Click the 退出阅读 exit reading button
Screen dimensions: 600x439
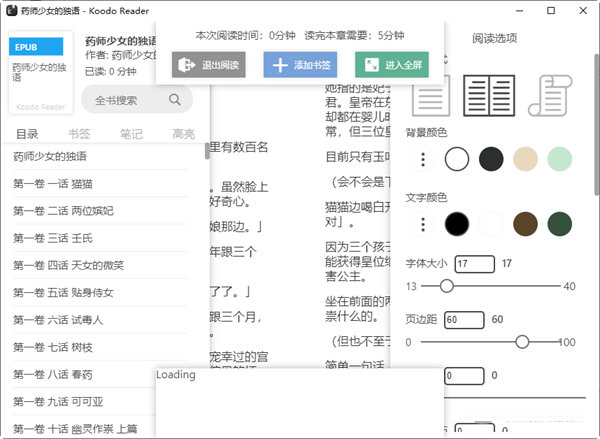click(x=209, y=65)
